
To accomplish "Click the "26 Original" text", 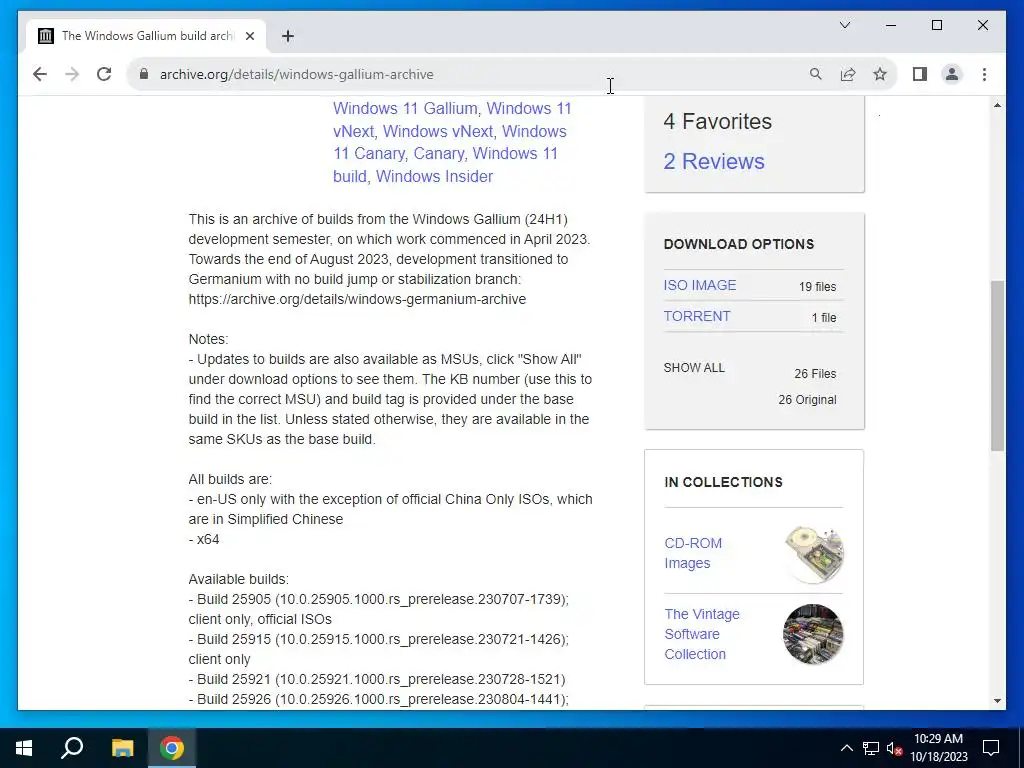I will pyautogui.click(x=807, y=400).
